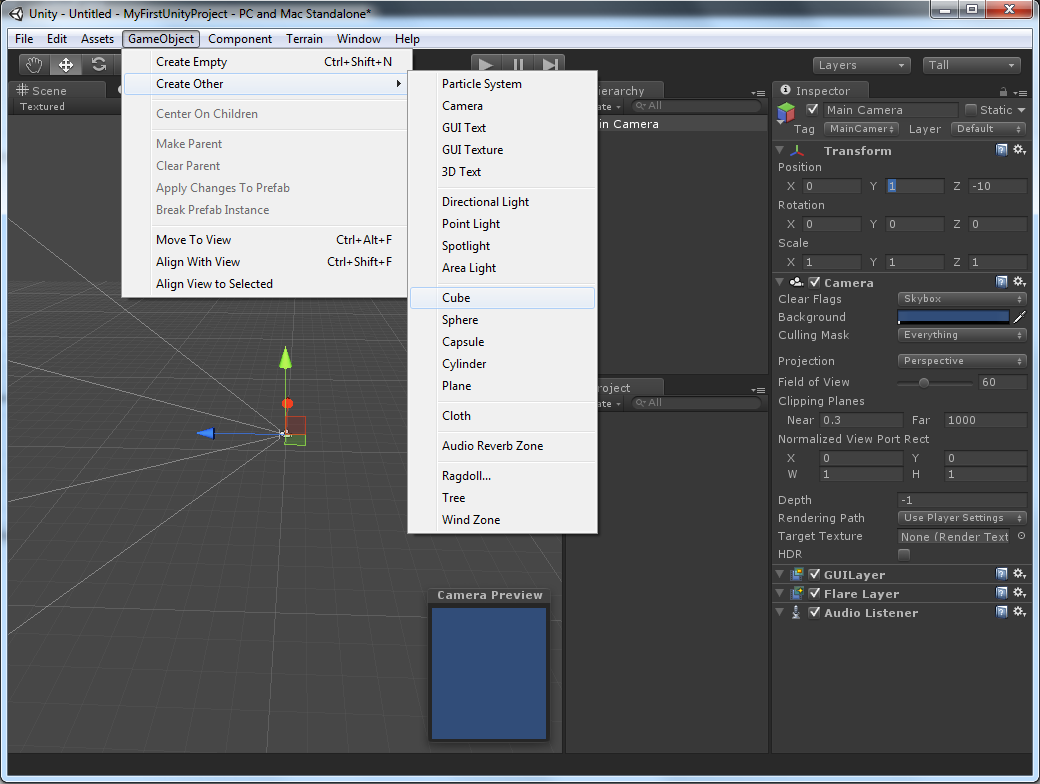
Task: Open the Tag MainCamera dropdown
Action: pyautogui.click(x=862, y=129)
